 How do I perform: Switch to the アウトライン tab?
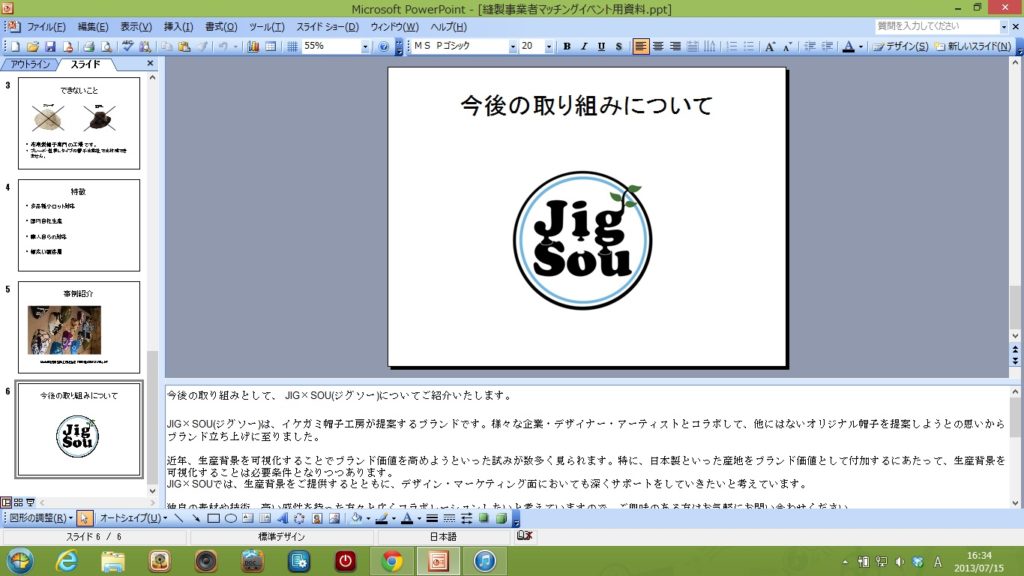click(x=30, y=64)
